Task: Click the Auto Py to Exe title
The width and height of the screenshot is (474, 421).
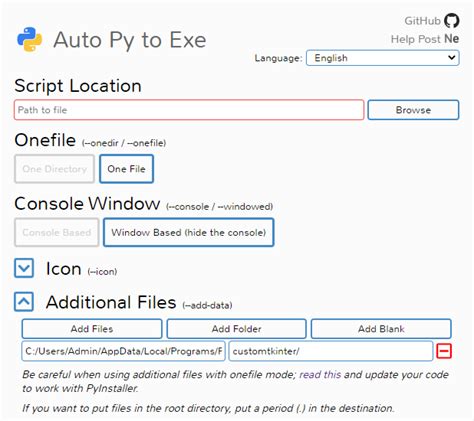Action: pos(130,40)
